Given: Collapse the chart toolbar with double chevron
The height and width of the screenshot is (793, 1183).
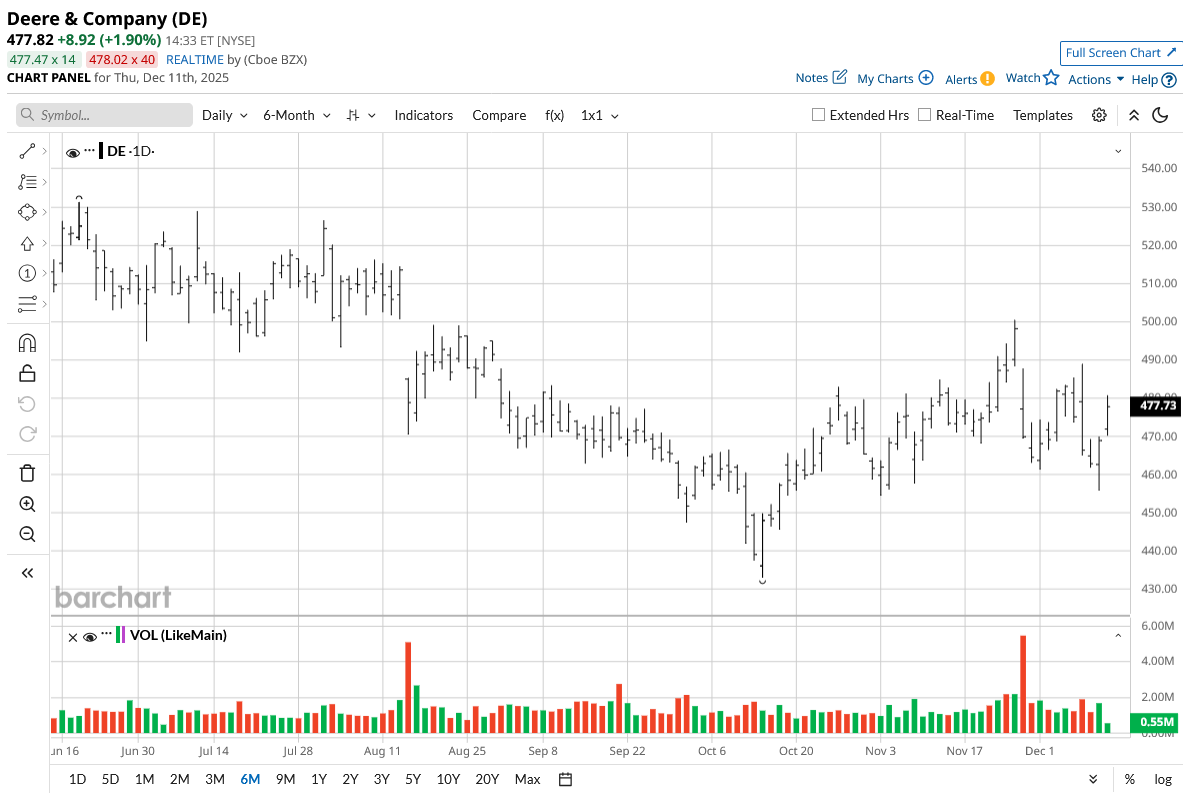Looking at the screenshot, I should pyautogui.click(x=1134, y=115).
